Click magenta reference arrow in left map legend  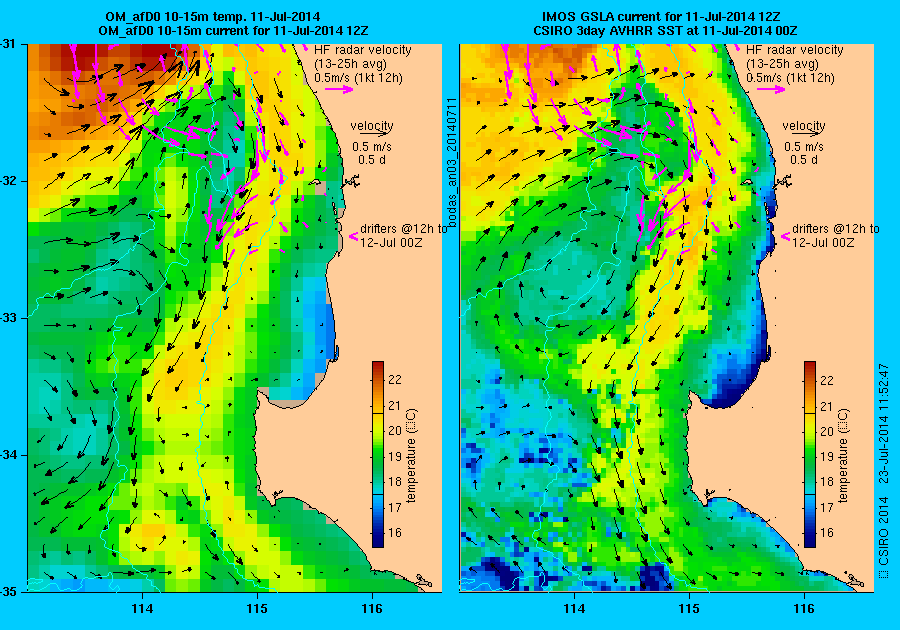[339, 89]
